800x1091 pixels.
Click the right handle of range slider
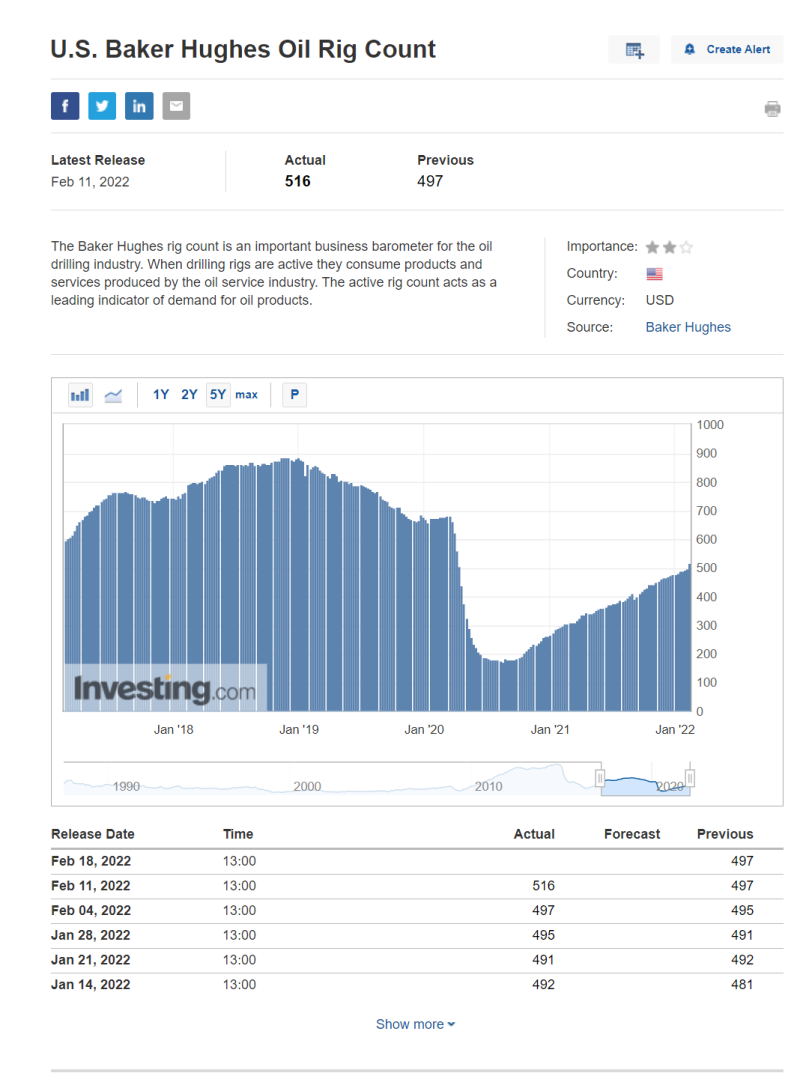tap(689, 778)
